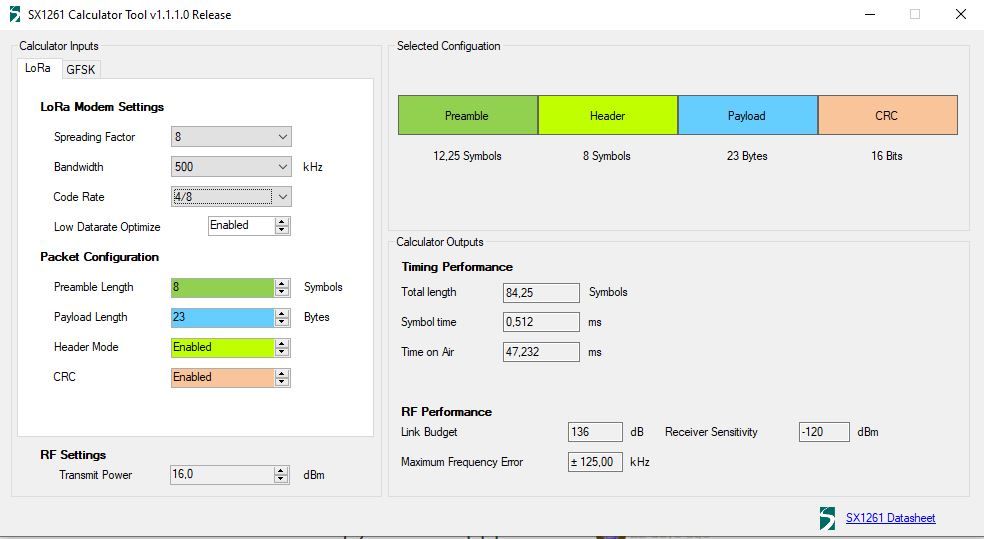This screenshot has height=539, width=984.
Task: Click the Header Mode Enabled field
Action: [223, 348]
